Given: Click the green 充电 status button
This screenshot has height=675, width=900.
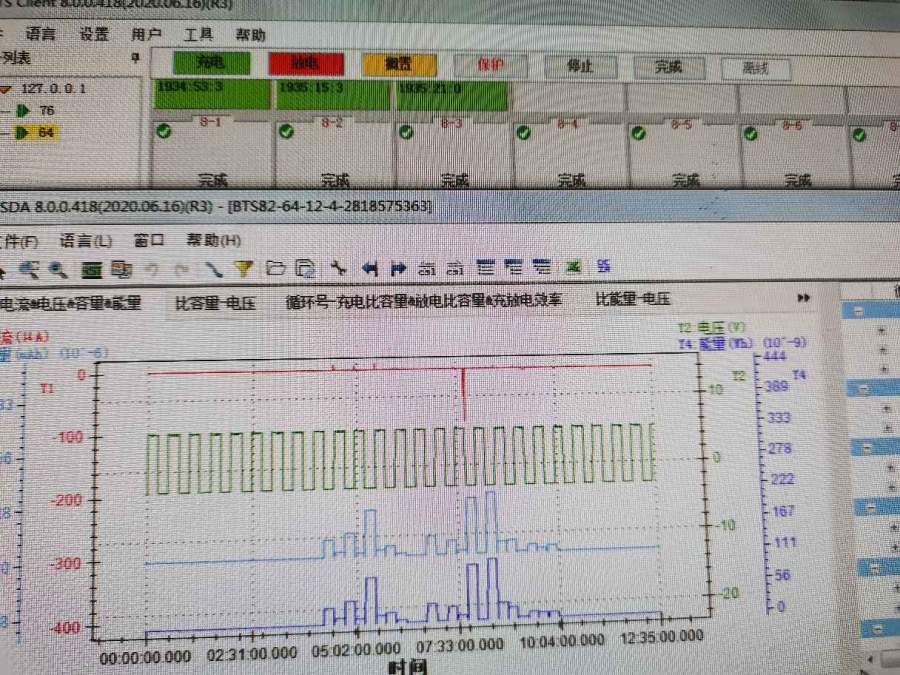Looking at the screenshot, I should tap(211, 63).
